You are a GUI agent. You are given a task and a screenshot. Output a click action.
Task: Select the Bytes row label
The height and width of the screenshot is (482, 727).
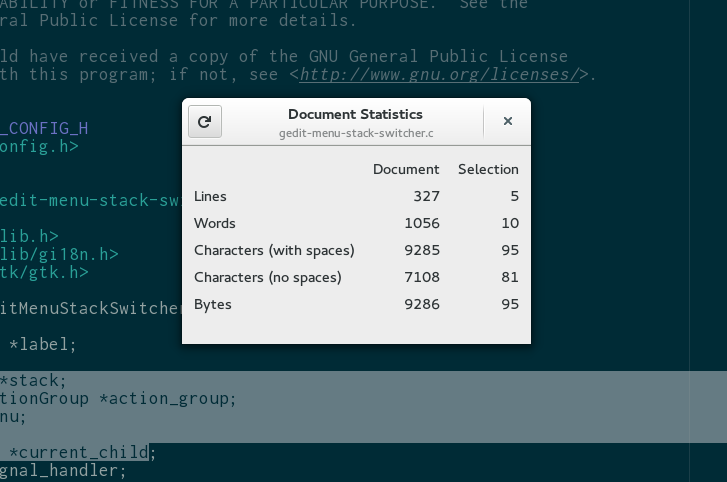212,304
